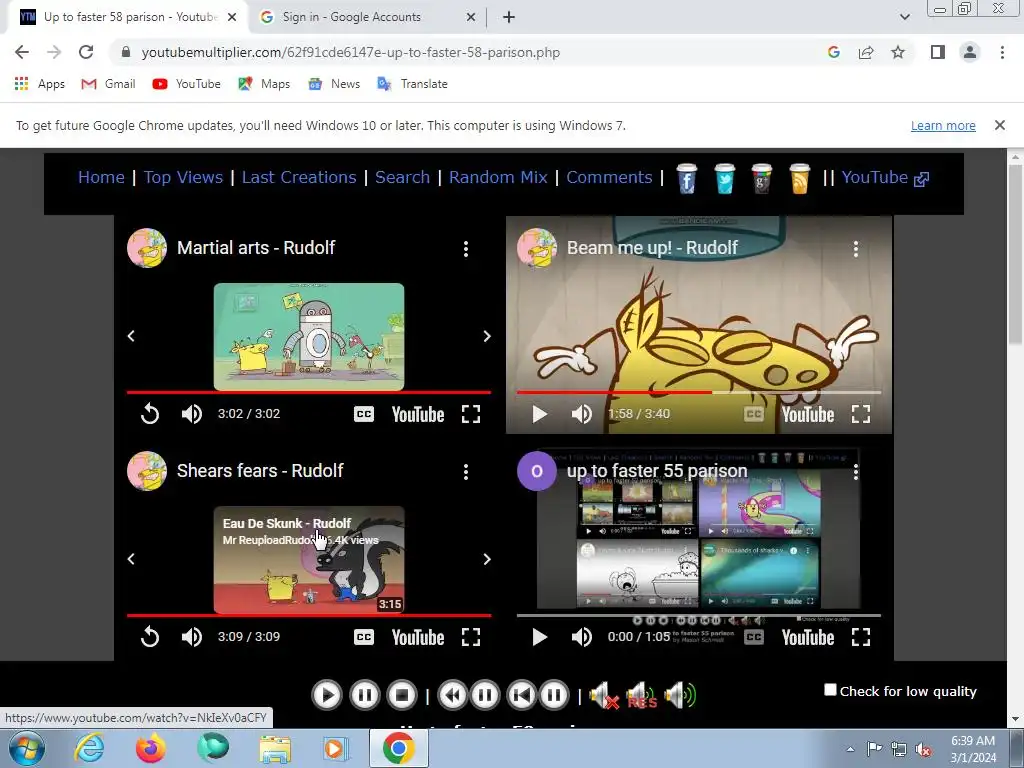This screenshot has height=768, width=1024.
Task: Fullscreen the Shears fears video
Action: 471,637
